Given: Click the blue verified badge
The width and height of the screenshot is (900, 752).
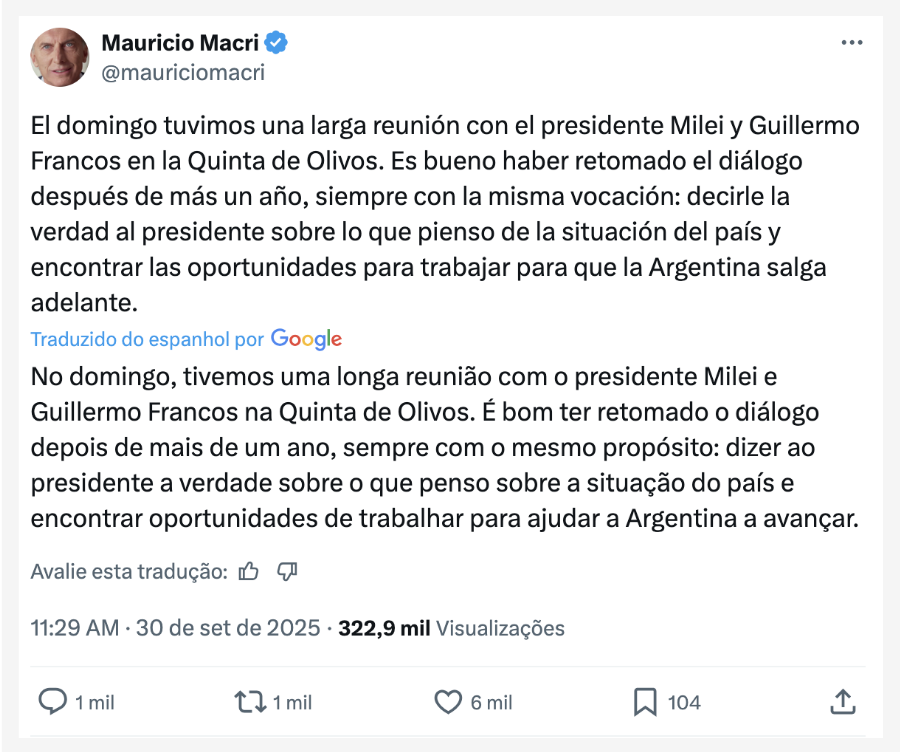Looking at the screenshot, I should [277, 43].
